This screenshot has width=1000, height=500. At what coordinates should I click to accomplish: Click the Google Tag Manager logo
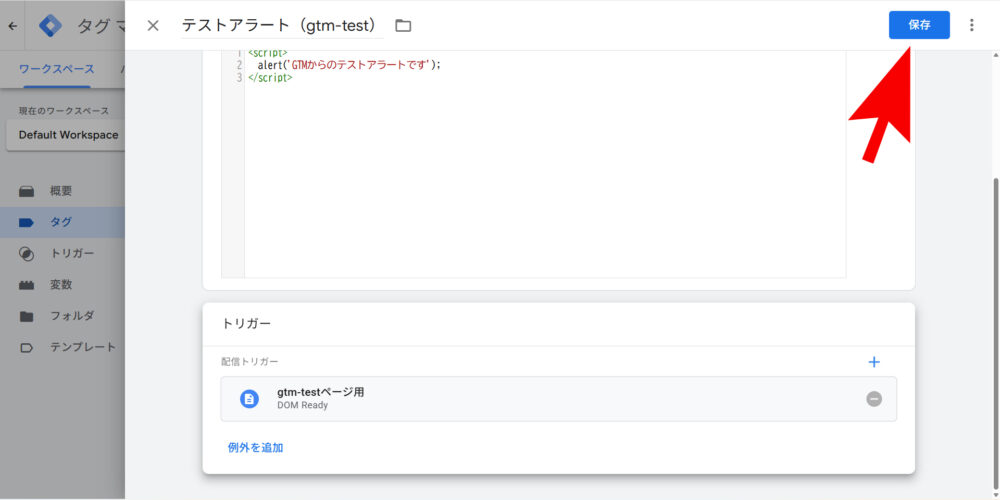(50, 26)
